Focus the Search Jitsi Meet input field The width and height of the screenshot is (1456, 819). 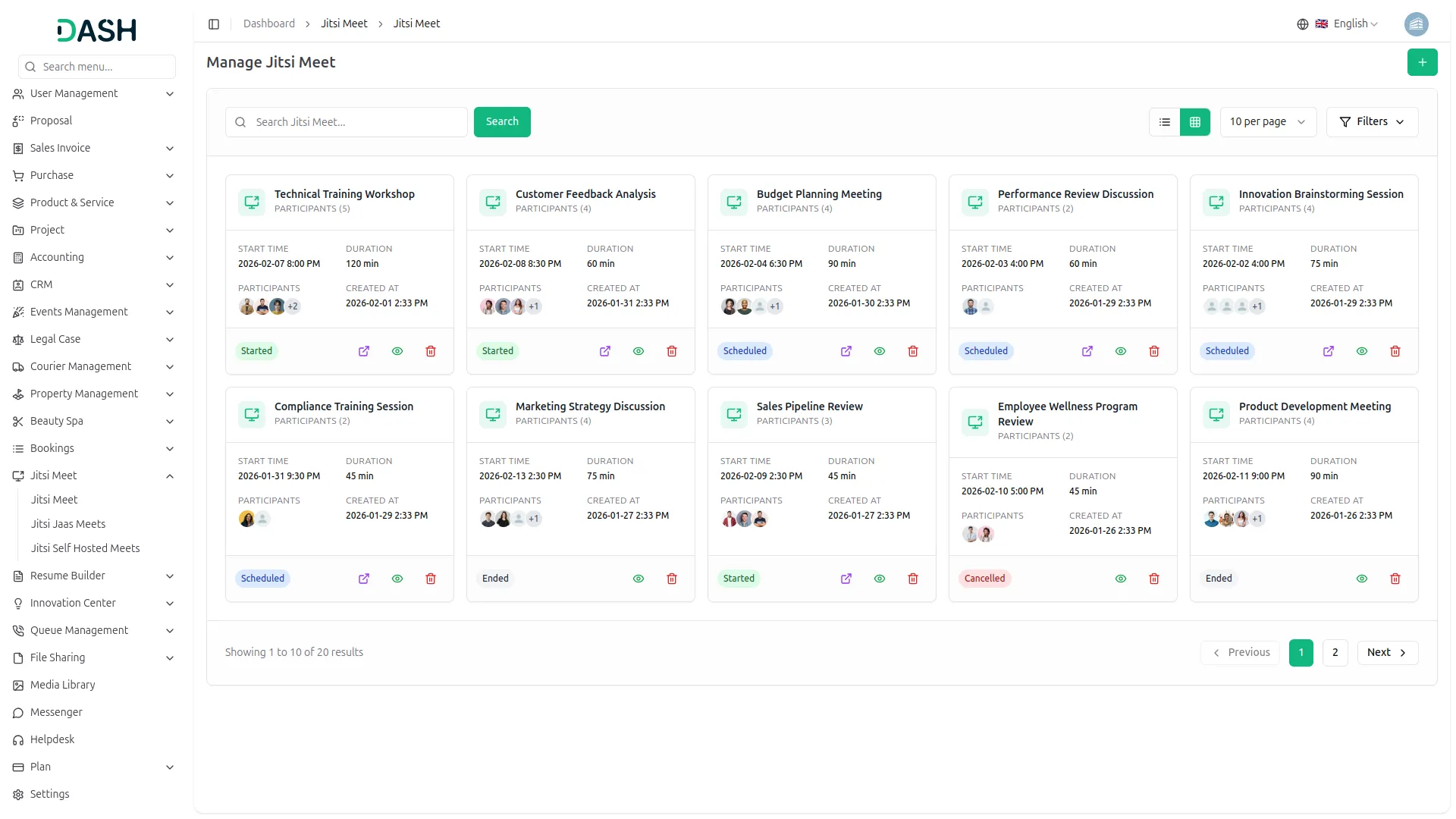pos(356,122)
